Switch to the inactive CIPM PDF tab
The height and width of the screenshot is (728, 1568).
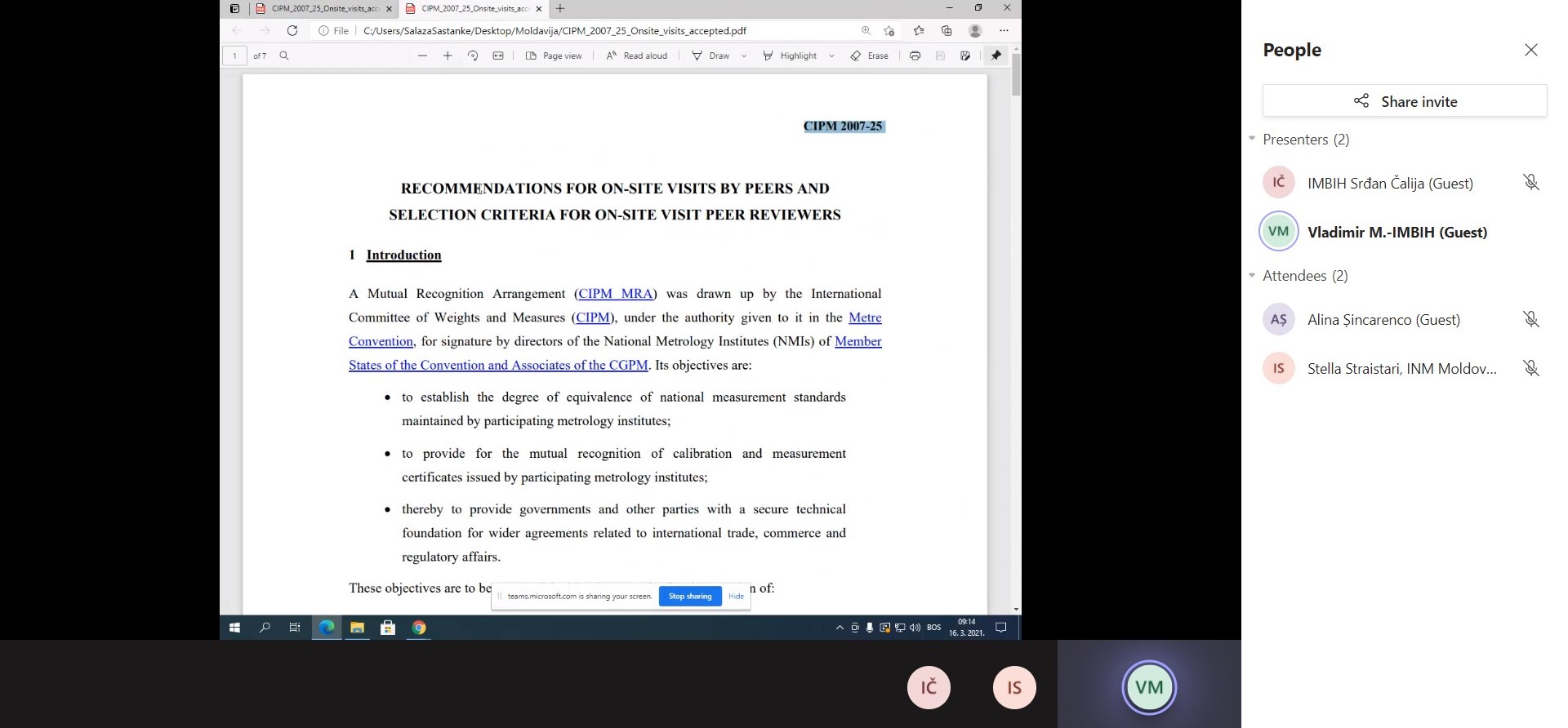(x=324, y=8)
